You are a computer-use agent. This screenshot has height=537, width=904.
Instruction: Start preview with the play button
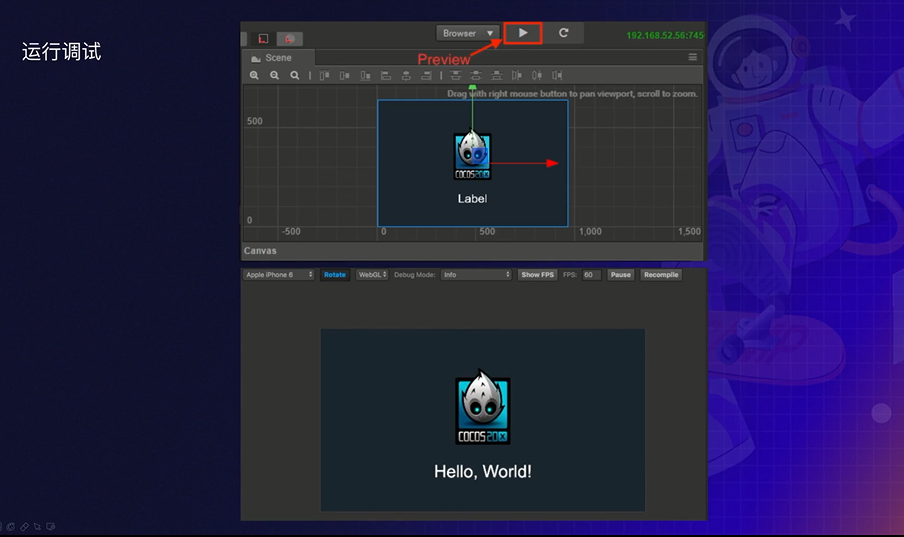[523, 33]
